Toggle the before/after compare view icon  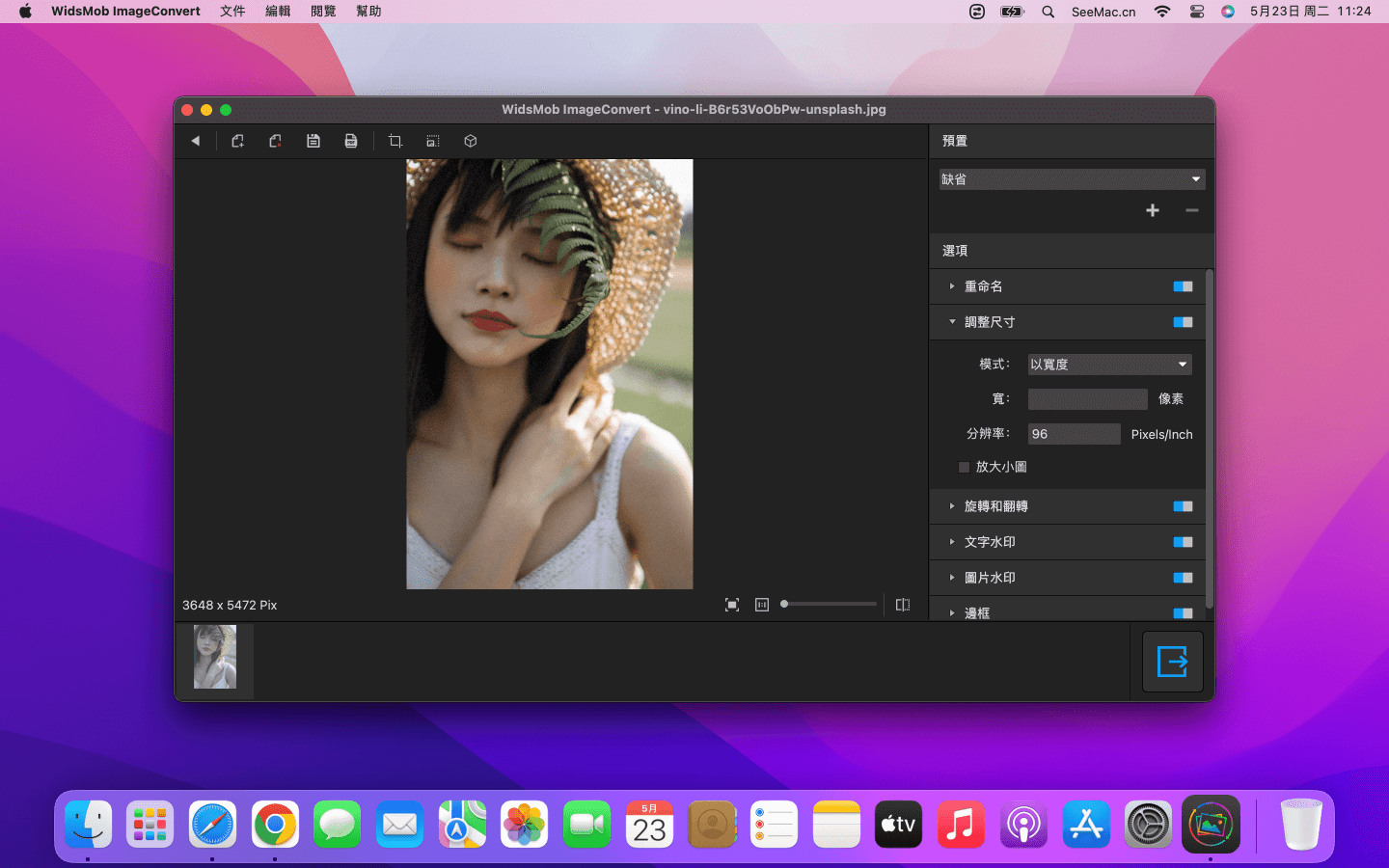pyautogui.click(x=903, y=605)
